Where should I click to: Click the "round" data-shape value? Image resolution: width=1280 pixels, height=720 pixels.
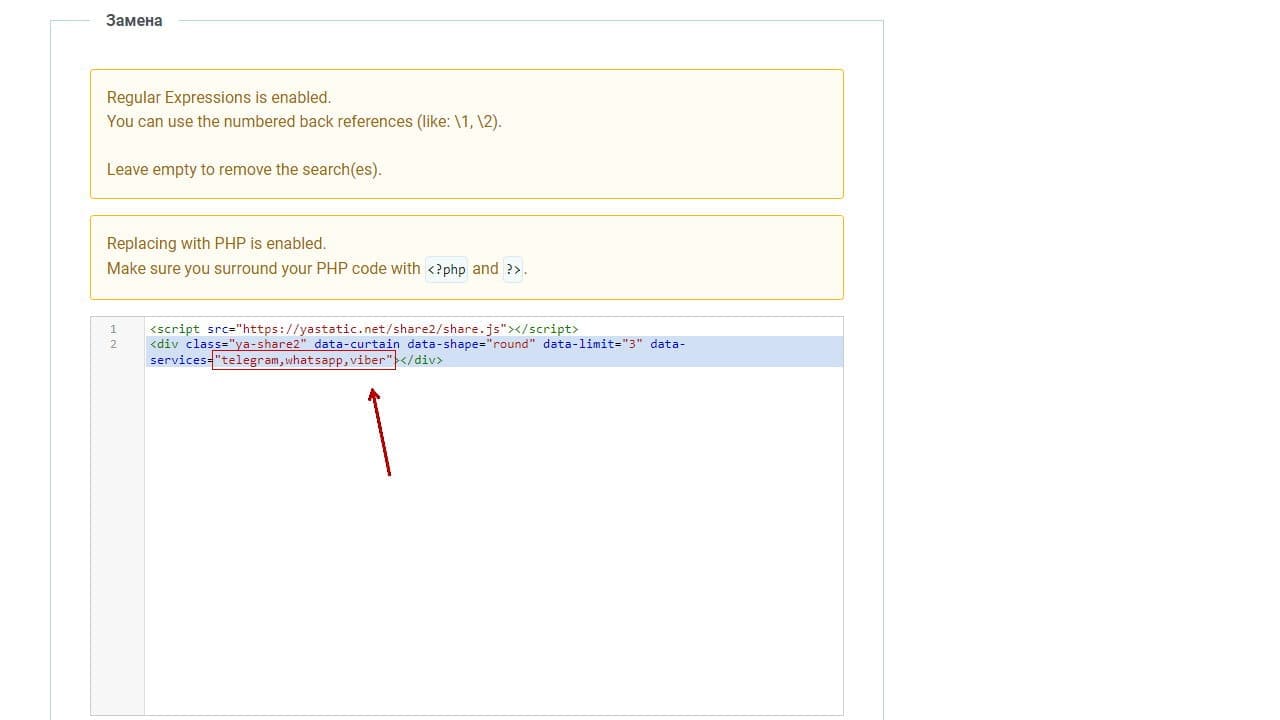510,344
